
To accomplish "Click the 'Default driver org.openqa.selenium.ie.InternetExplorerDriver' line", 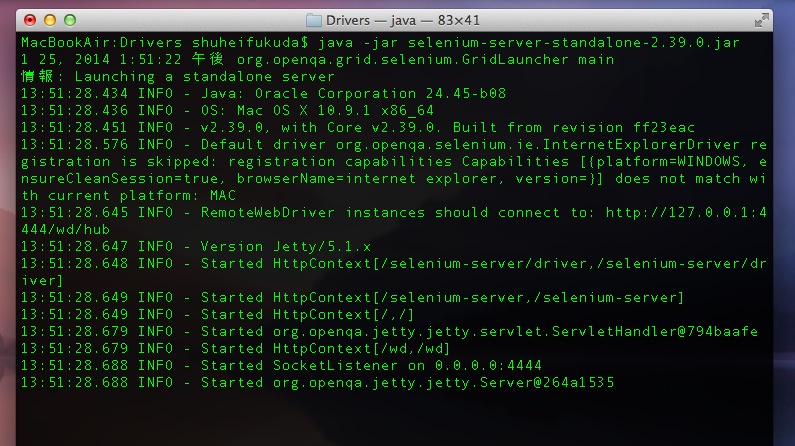I will tap(470, 144).
